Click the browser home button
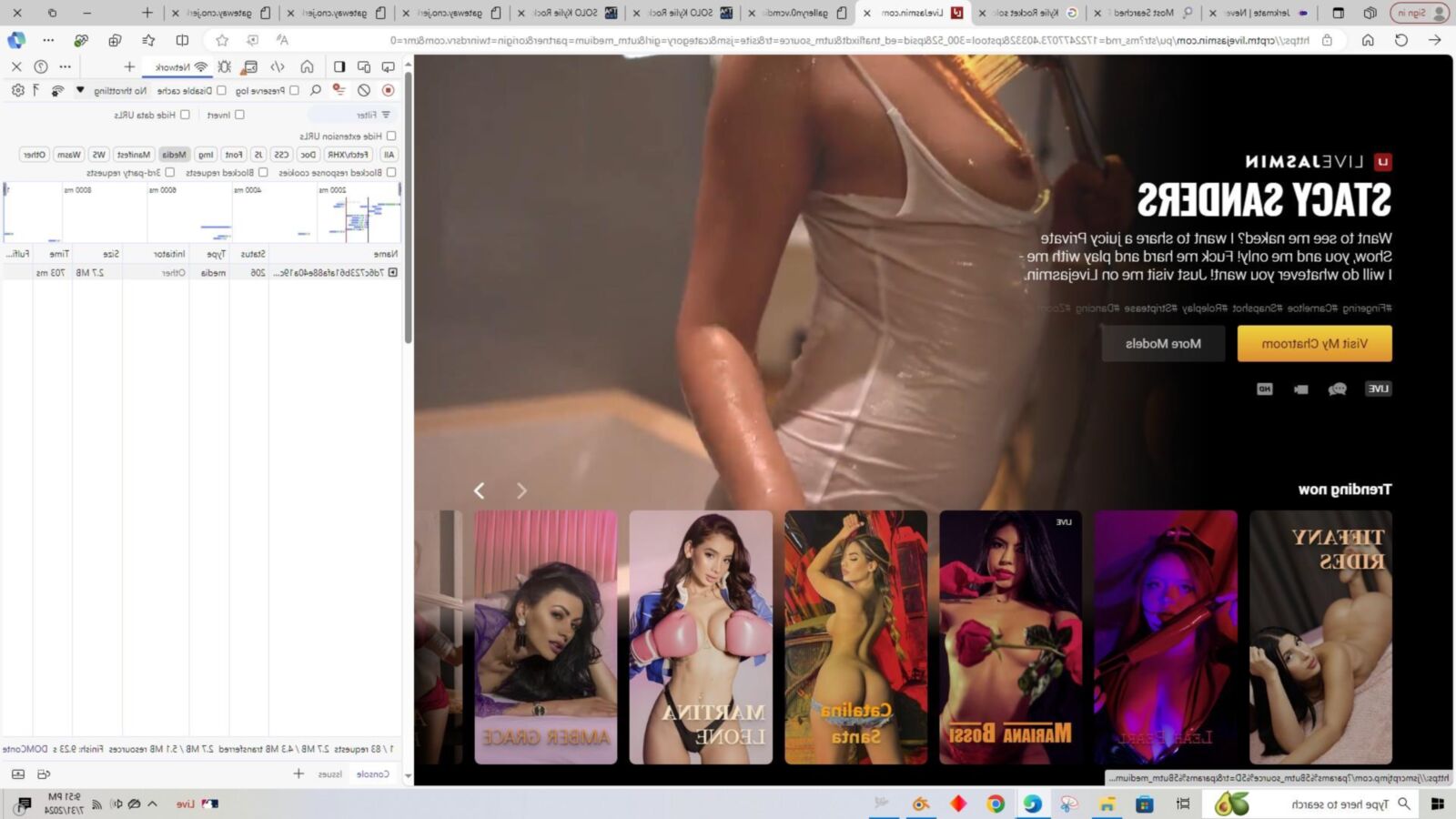Screen dimensions: 1456x819 [x=1368, y=40]
